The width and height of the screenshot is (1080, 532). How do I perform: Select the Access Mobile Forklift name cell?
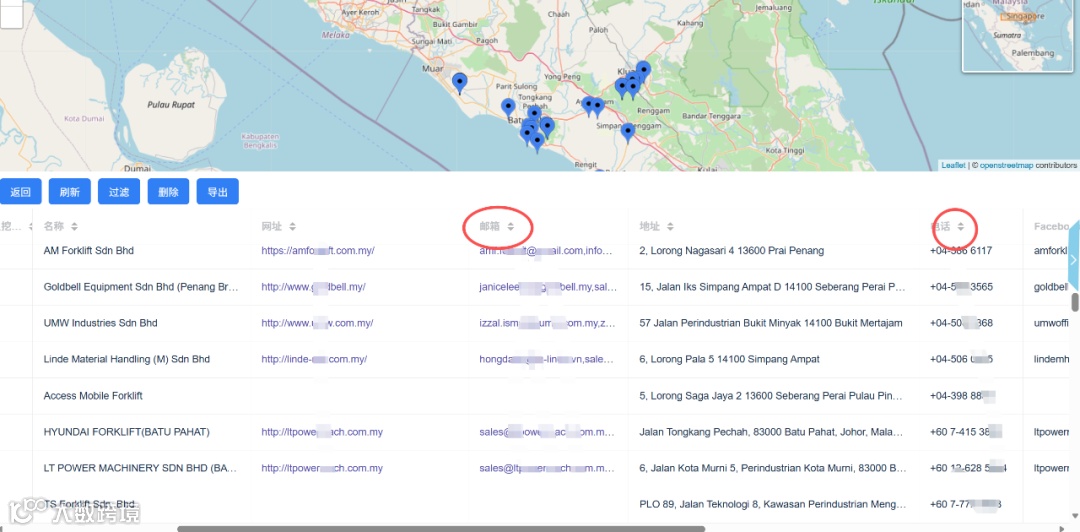click(x=93, y=396)
